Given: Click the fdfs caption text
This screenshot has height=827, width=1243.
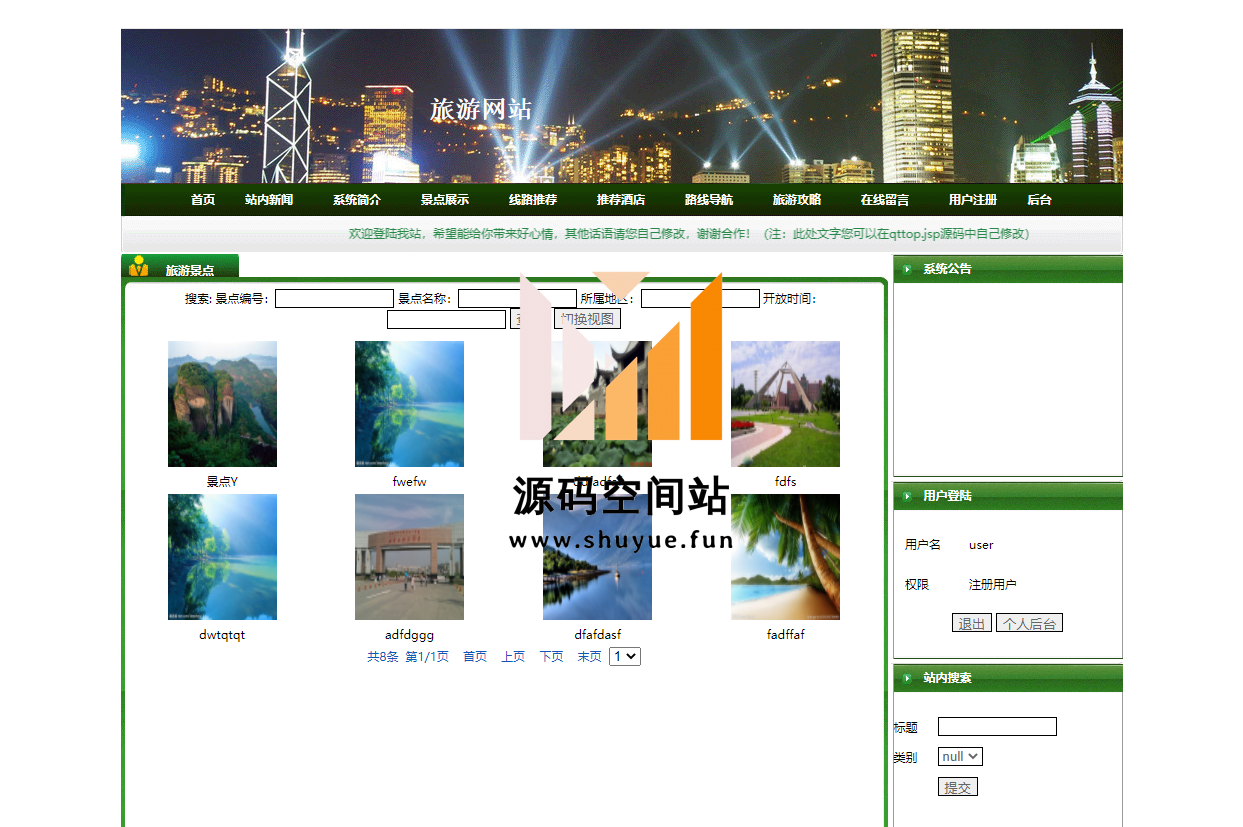Looking at the screenshot, I should (785, 482).
